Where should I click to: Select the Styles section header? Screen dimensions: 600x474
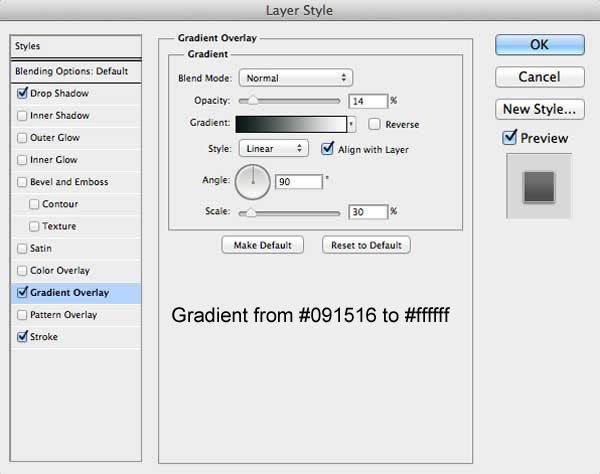click(x=76, y=46)
